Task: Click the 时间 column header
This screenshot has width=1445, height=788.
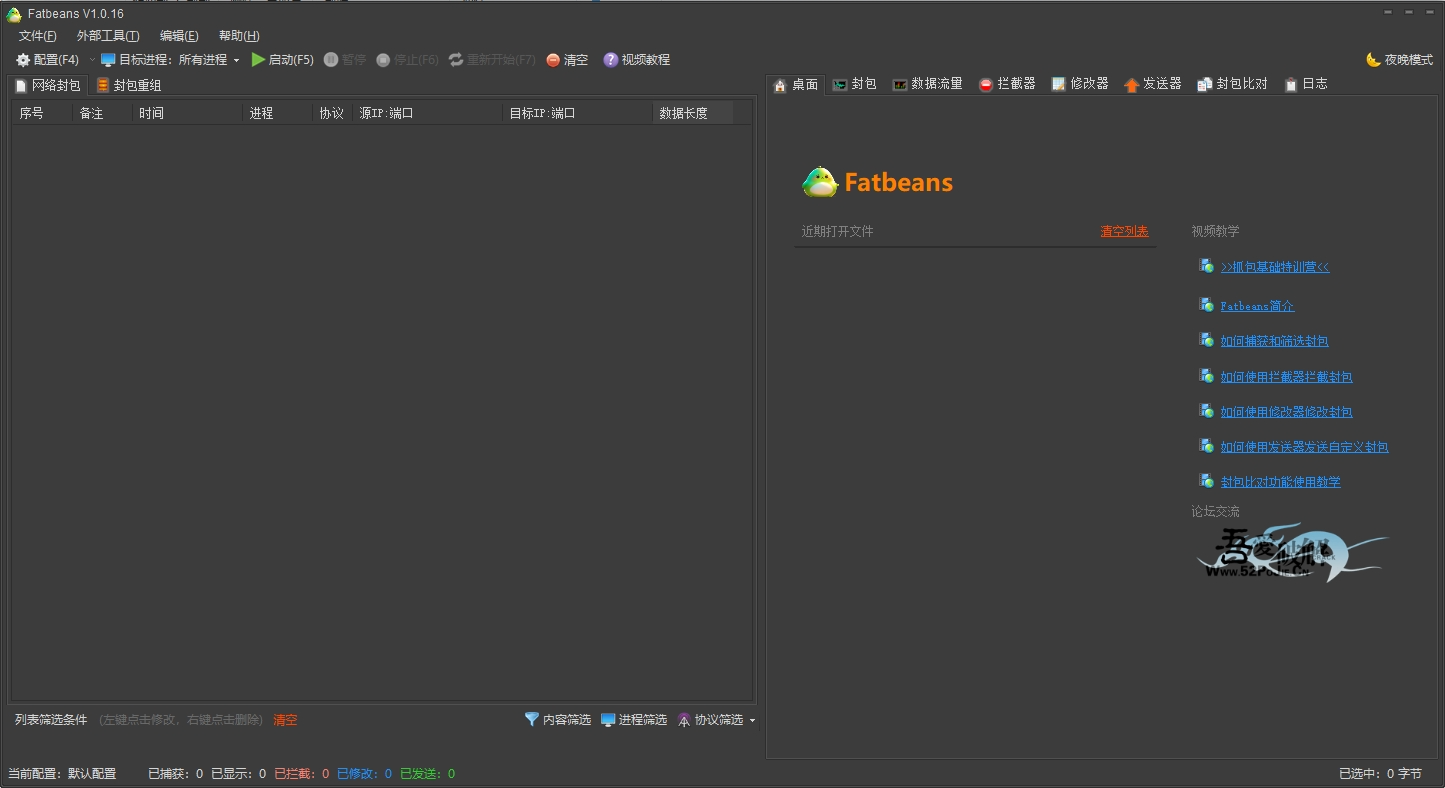Action: point(187,113)
